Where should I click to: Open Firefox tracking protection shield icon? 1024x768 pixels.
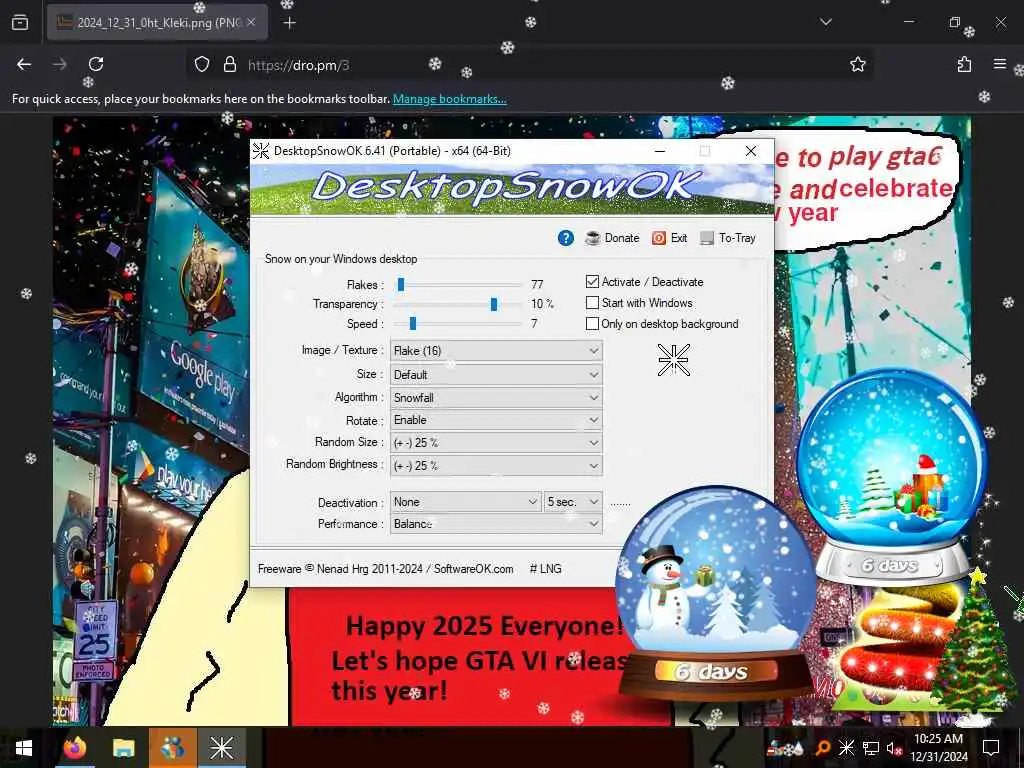pos(202,64)
